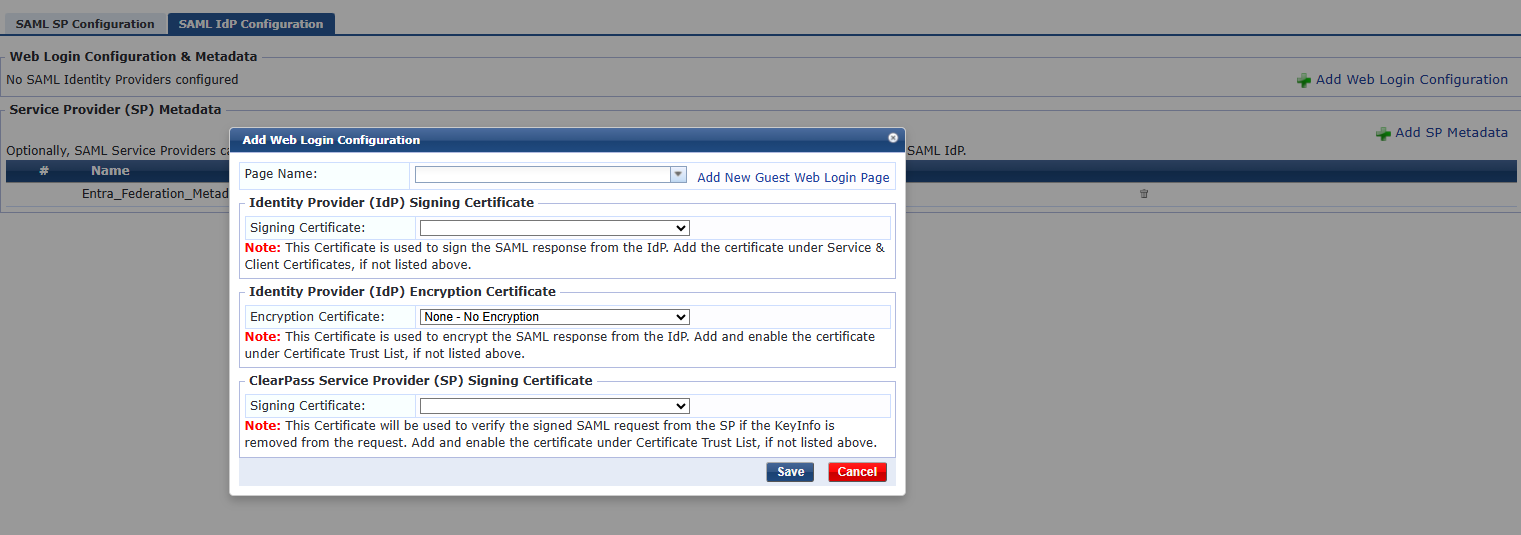This screenshot has width=1521, height=535.
Task: Open Page Name dropdown arrow
Action: pyautogui.click(x=678, y=174)
